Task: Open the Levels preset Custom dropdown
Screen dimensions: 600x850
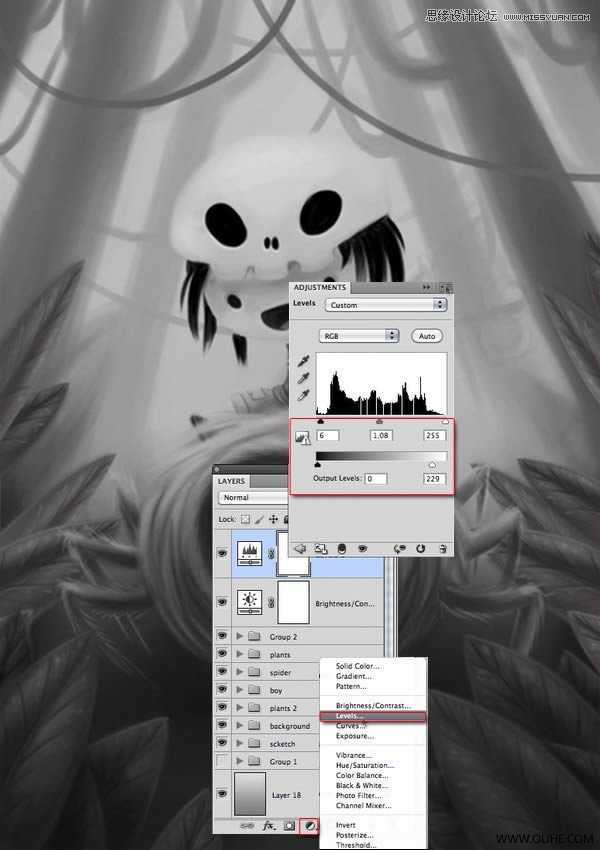Action: 385,305
